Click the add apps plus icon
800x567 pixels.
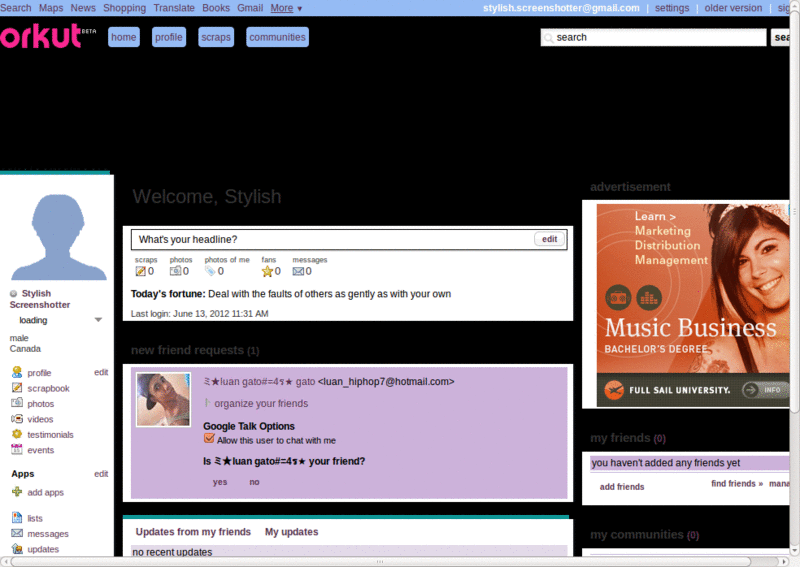tap(17, 492)
